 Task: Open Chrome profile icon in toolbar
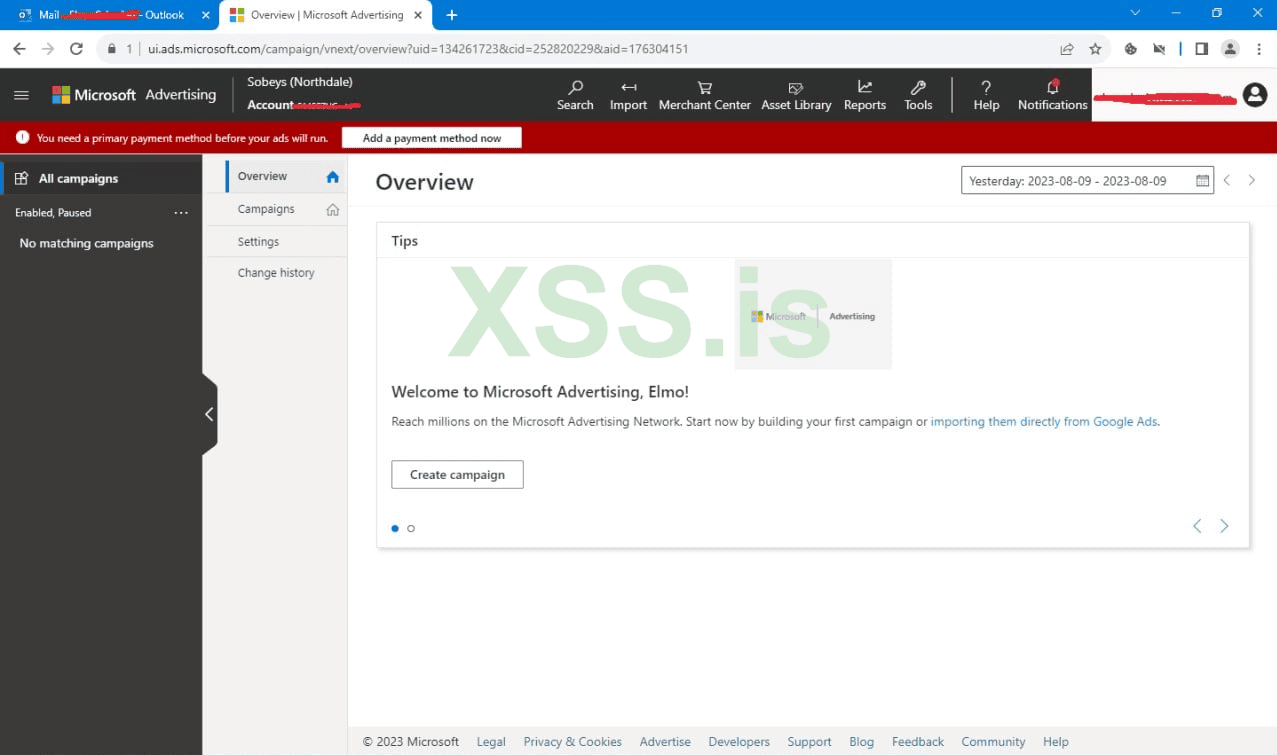[1230, 48]
